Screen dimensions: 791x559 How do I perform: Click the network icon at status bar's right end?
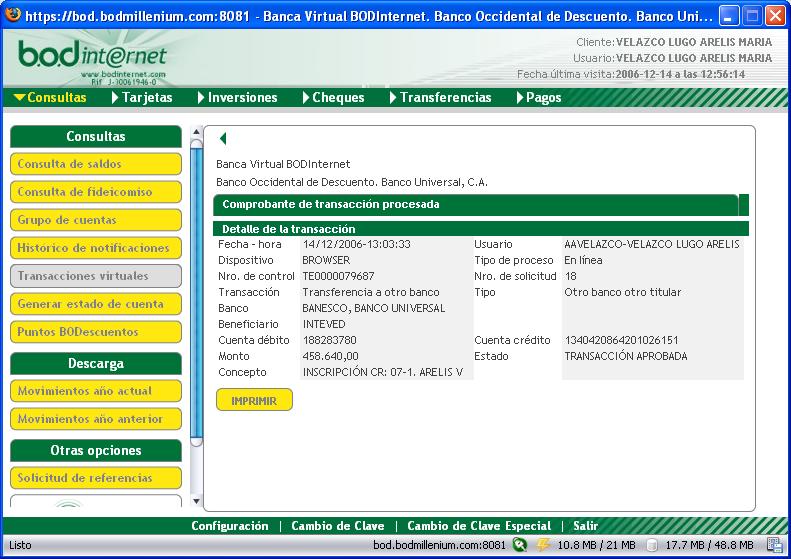pos(774,545)
